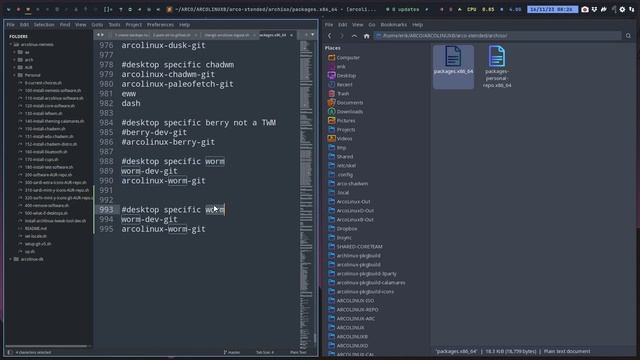The image size is (640, 360).
Task: Open ARCOLINUX-ISO bookmark in Places
Action: pyautogui.click(x=355, y=300)
